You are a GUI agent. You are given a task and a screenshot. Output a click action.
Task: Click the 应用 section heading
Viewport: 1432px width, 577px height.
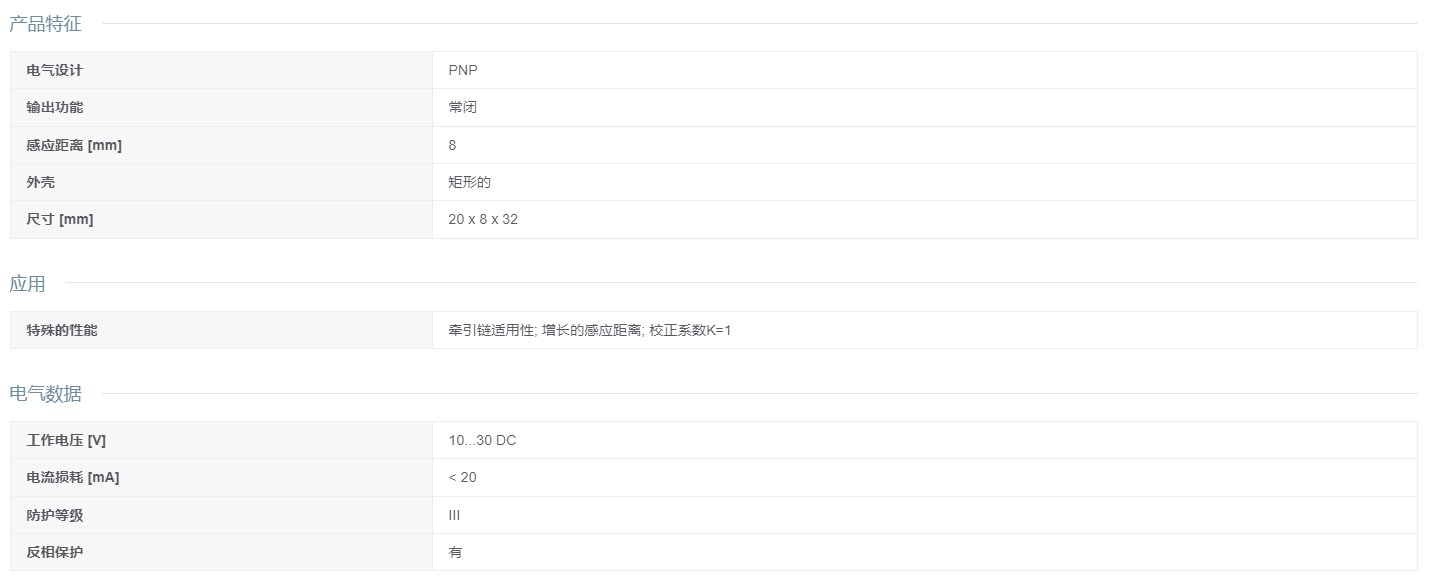pos(27,283)
